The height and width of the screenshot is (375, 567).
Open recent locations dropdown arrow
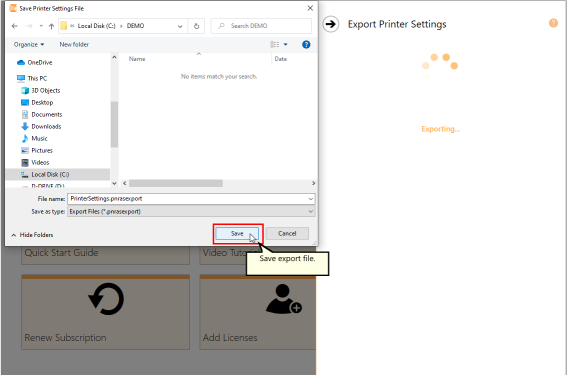[x=41, y=26]
